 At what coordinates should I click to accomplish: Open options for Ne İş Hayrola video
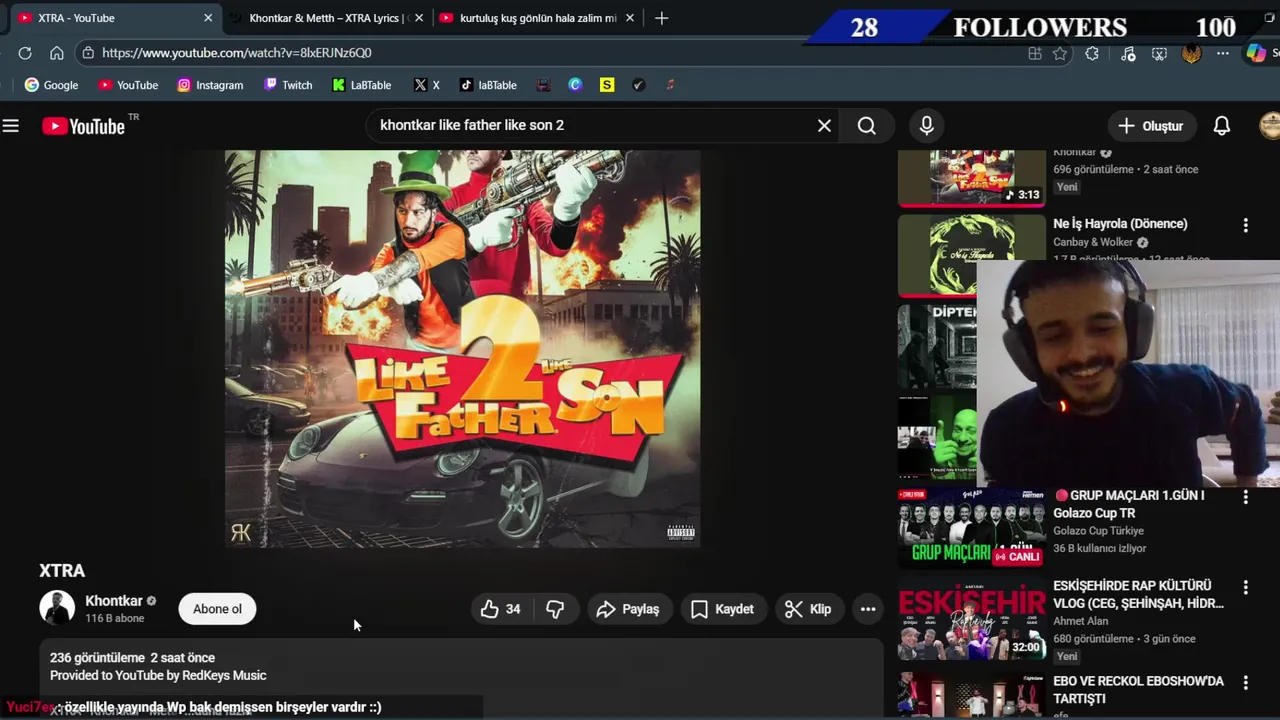click(x=1245, y=226)
